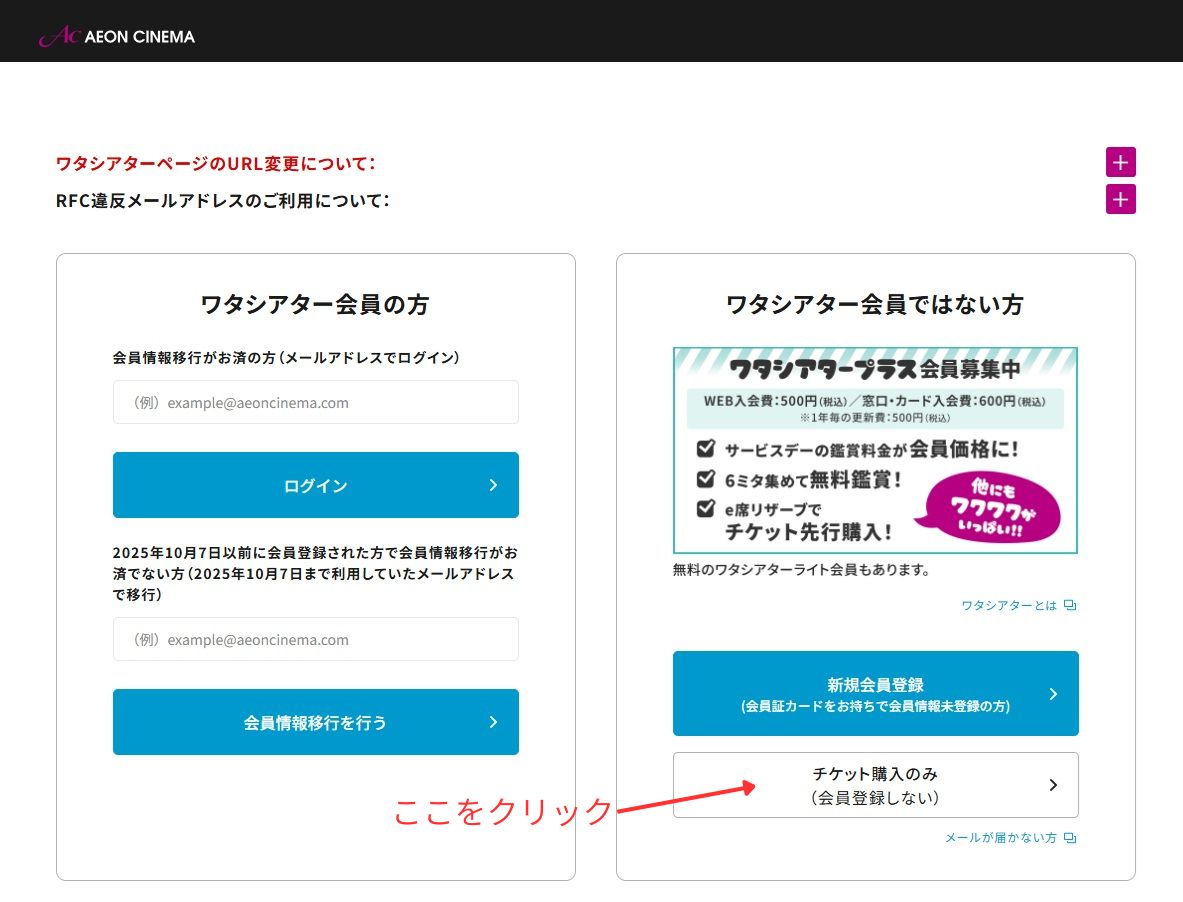Image resolution: width=1183 pixels, height=902 pixels.
Task: Focus the login email address field
Action: [x=315, y=402]
